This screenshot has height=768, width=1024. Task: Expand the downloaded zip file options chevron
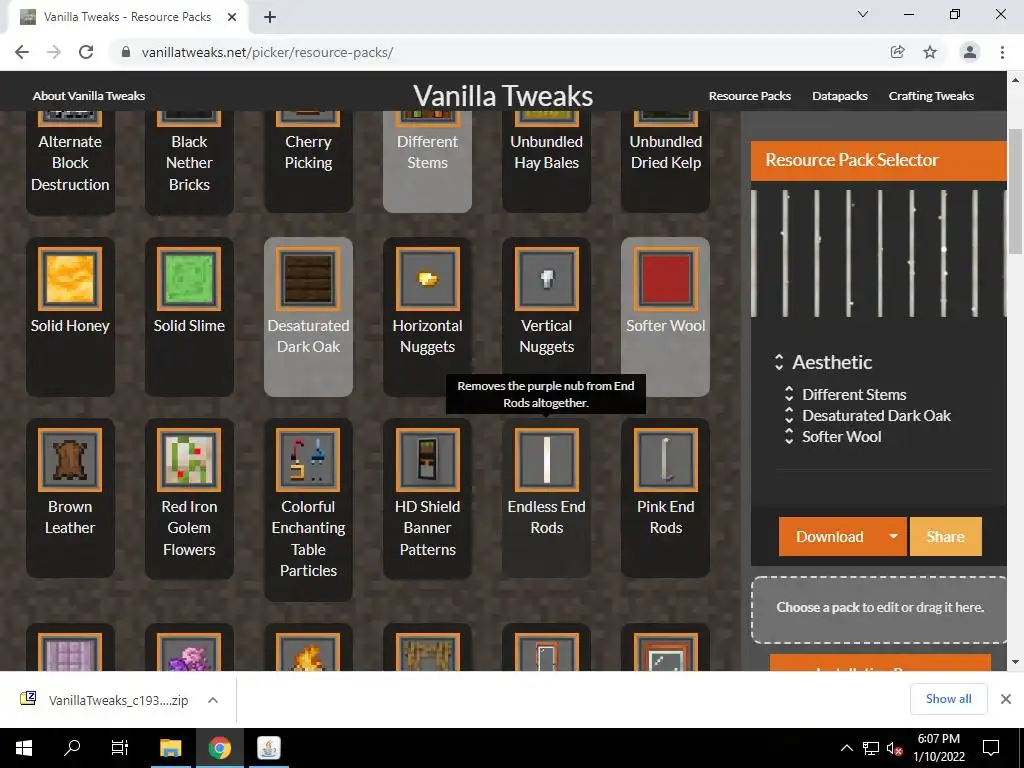[x=212, y=699]
